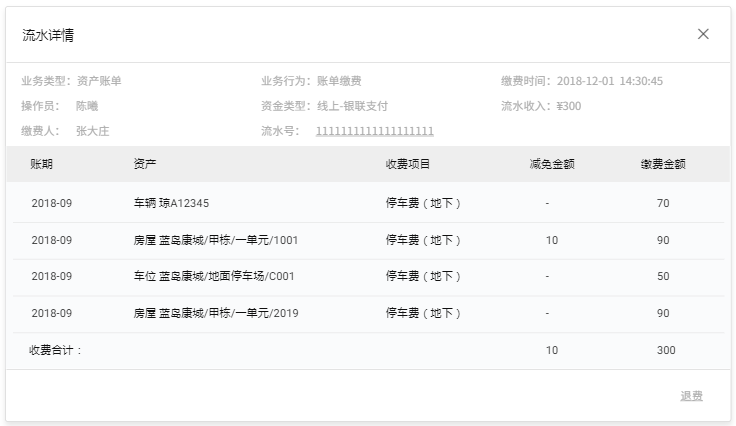Open the 流水号 1111111111111111111 link
Screen dimensions: 736x426
coord(375,131)
